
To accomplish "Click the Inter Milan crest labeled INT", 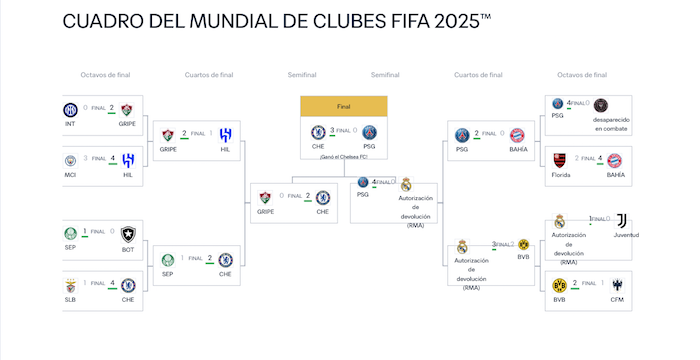I will [x=70, y=110].
